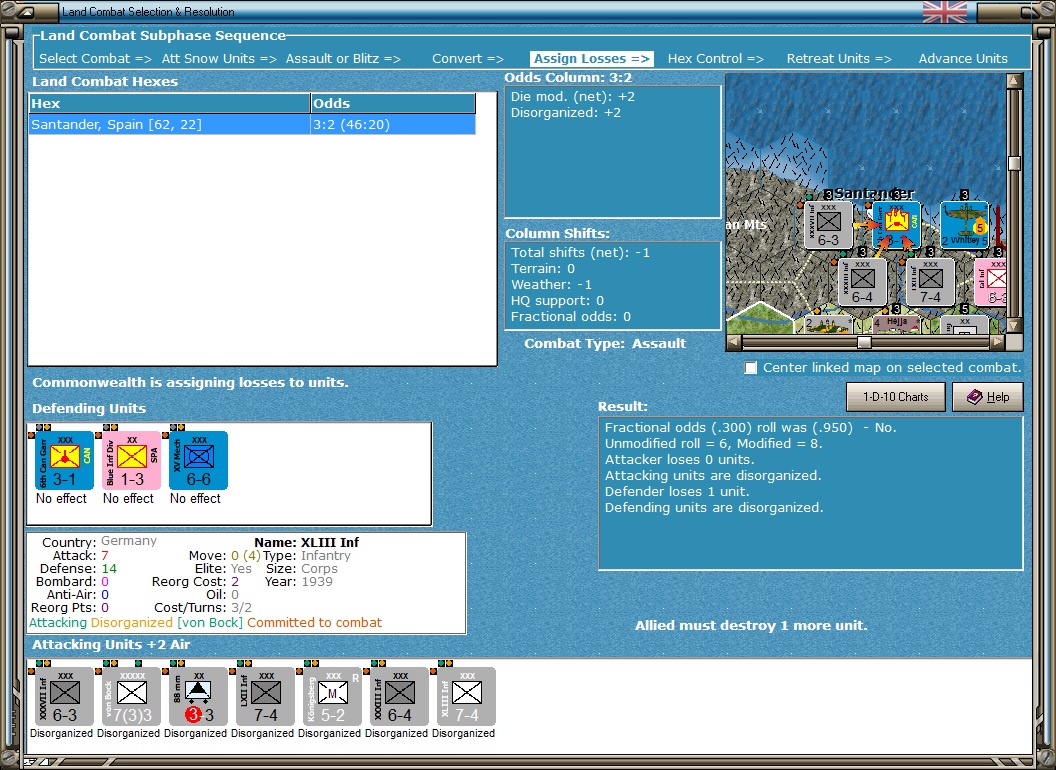Screen dimensions: 1056x770
Task: Click the 6-4 infantry counter on the minimap
Action: [x=862, y=282]
